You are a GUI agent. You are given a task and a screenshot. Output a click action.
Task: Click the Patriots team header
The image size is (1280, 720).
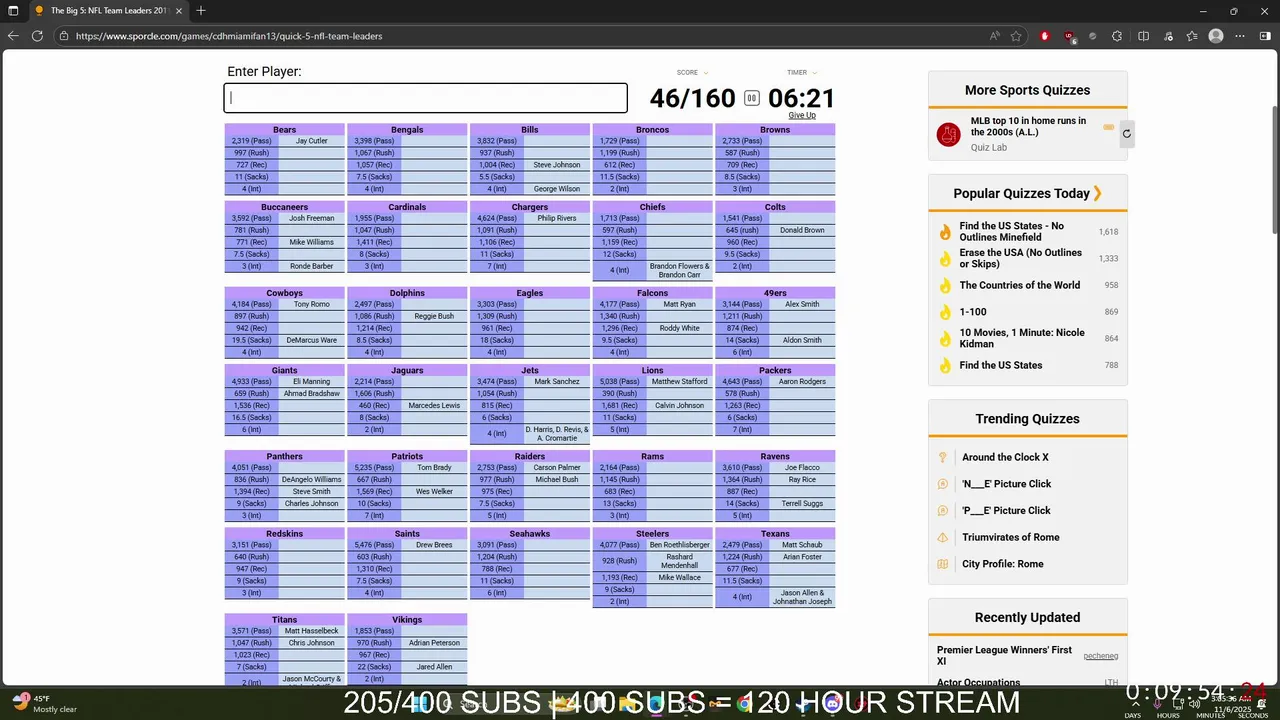click(x=407, y=456)
